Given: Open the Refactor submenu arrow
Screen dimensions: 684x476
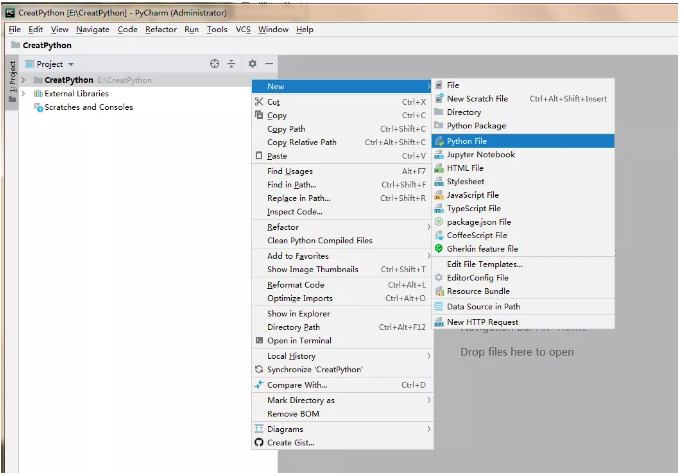Looking at the screenshot, I should tap(428, 227).
